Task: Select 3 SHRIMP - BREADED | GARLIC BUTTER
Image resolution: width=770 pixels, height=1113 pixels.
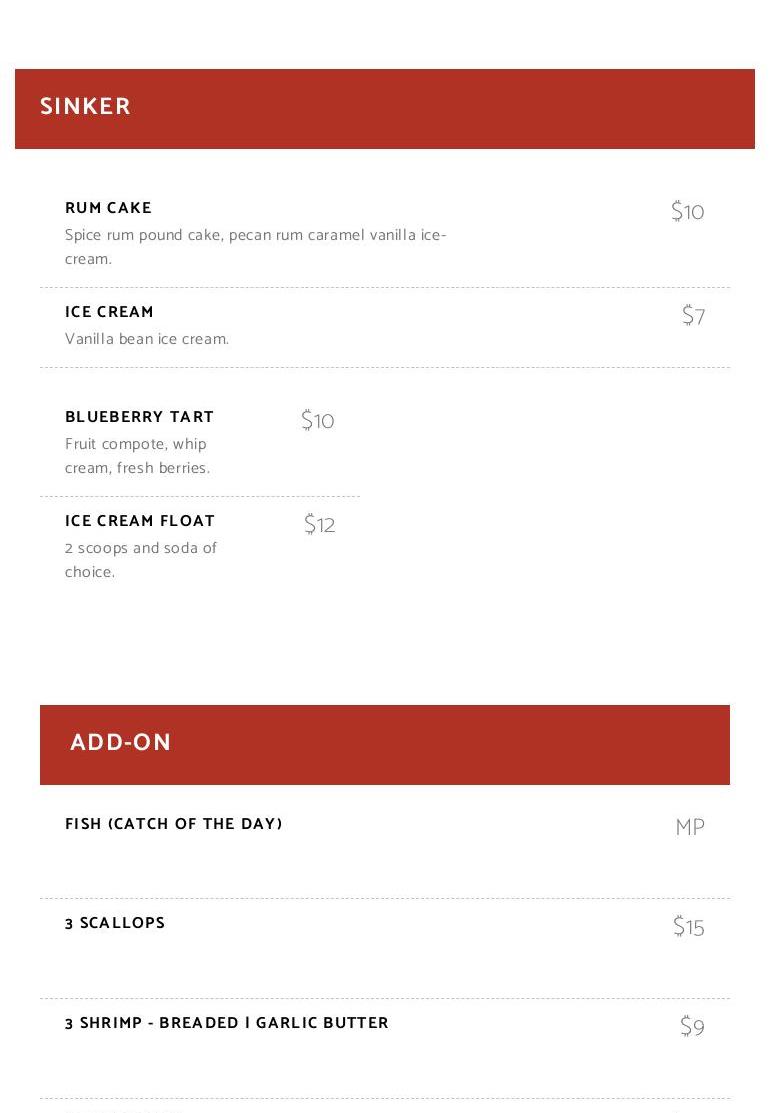Action: [227, 1023]
